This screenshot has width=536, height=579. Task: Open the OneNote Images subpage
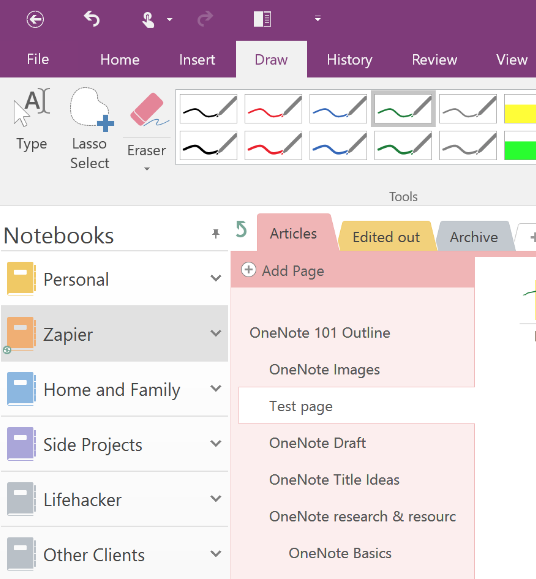(324, 370)
